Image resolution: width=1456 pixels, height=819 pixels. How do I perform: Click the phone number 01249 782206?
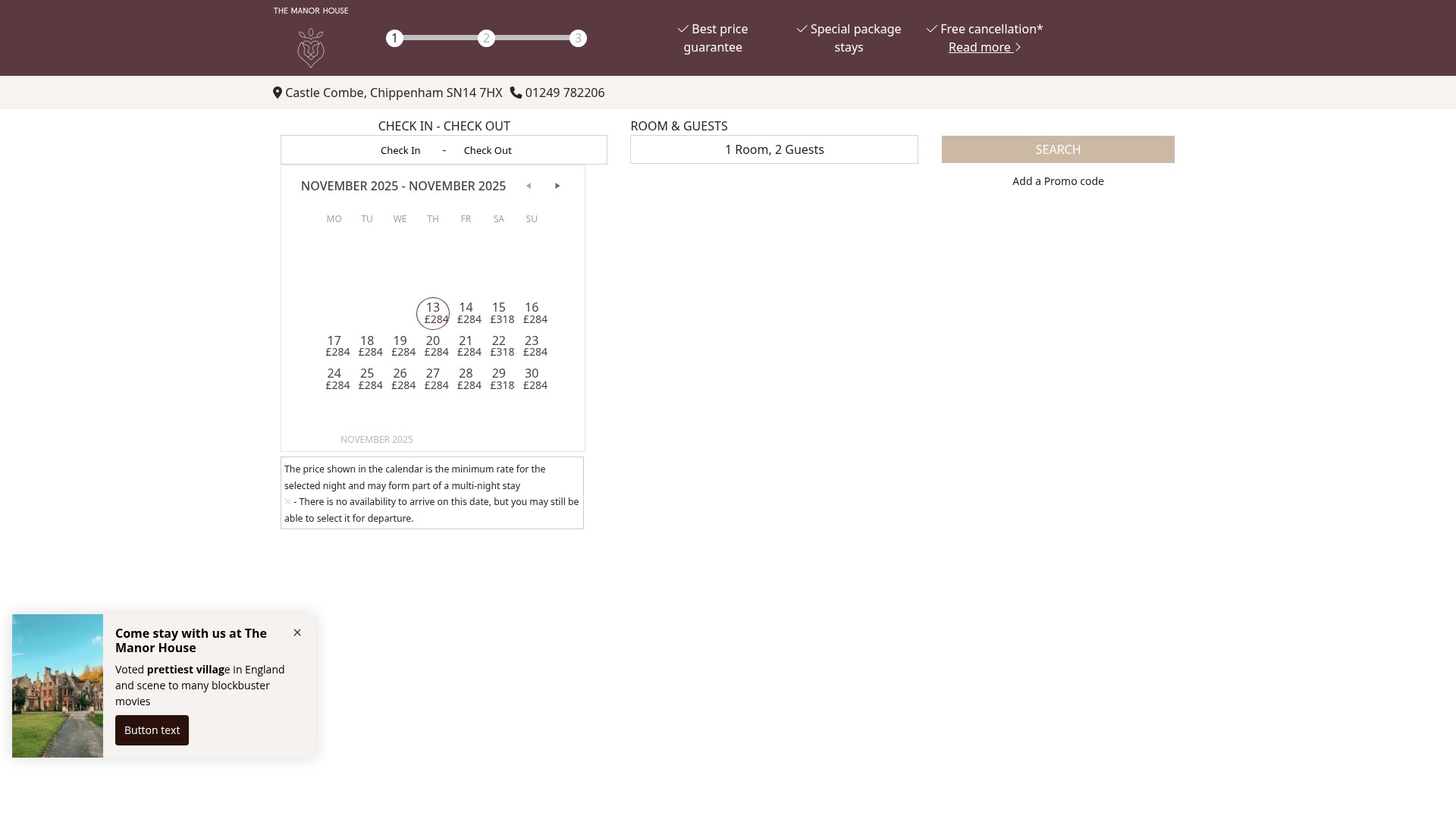tap(565, 93)
